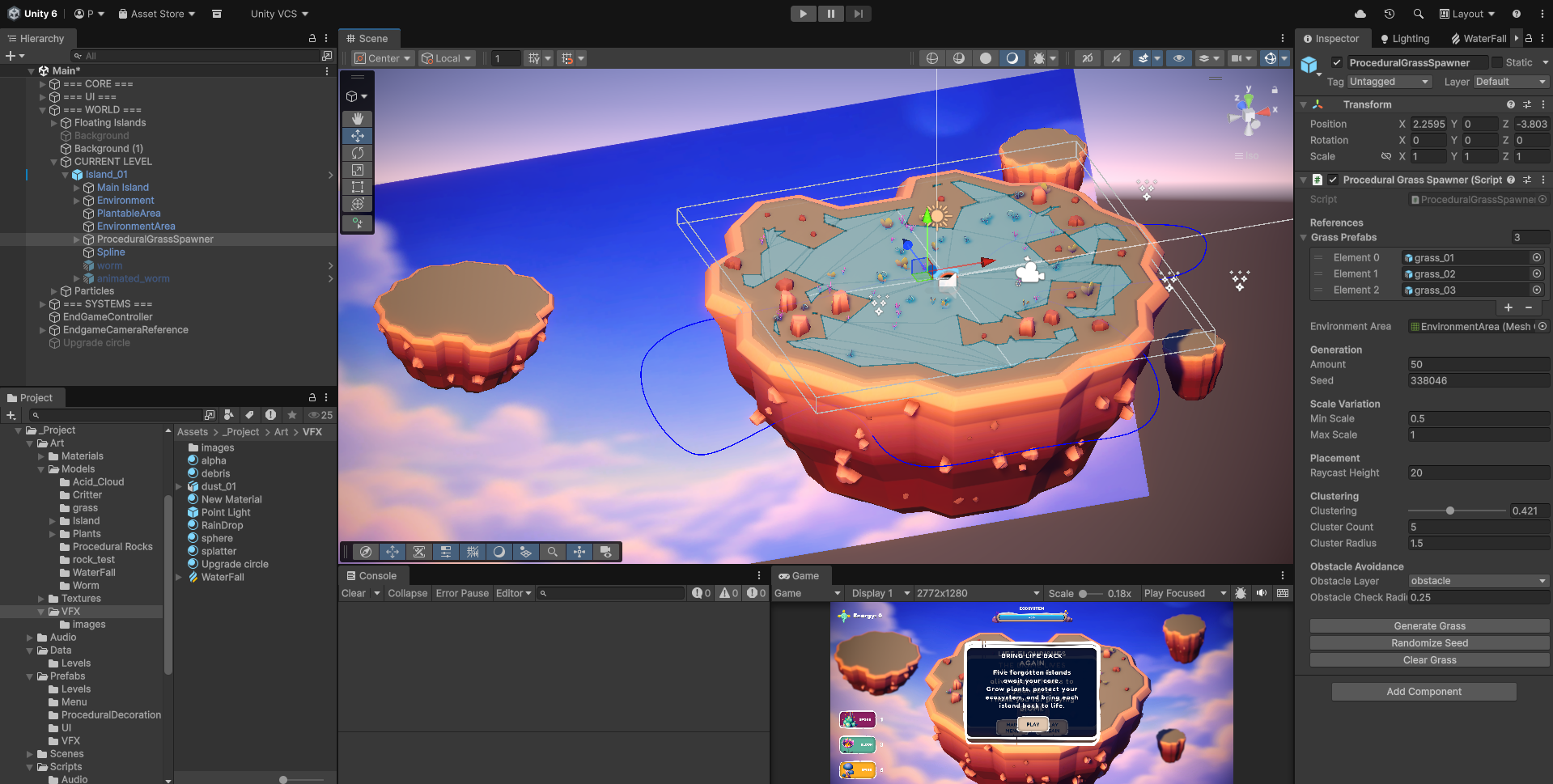Click the Add Component button
1553x784 pixels.
coord(1424,692)
